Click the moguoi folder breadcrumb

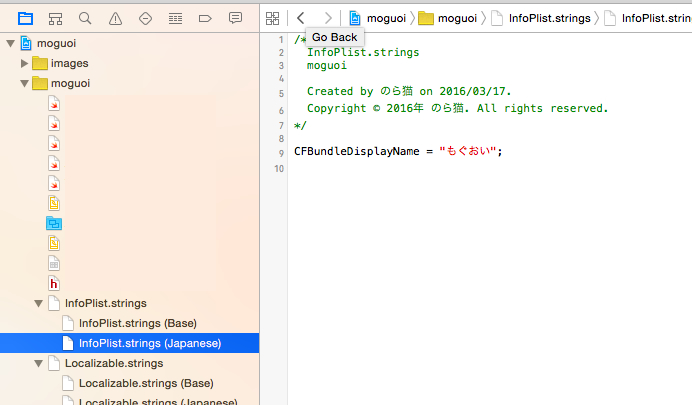pyautogui.click(x=448, y=18)
